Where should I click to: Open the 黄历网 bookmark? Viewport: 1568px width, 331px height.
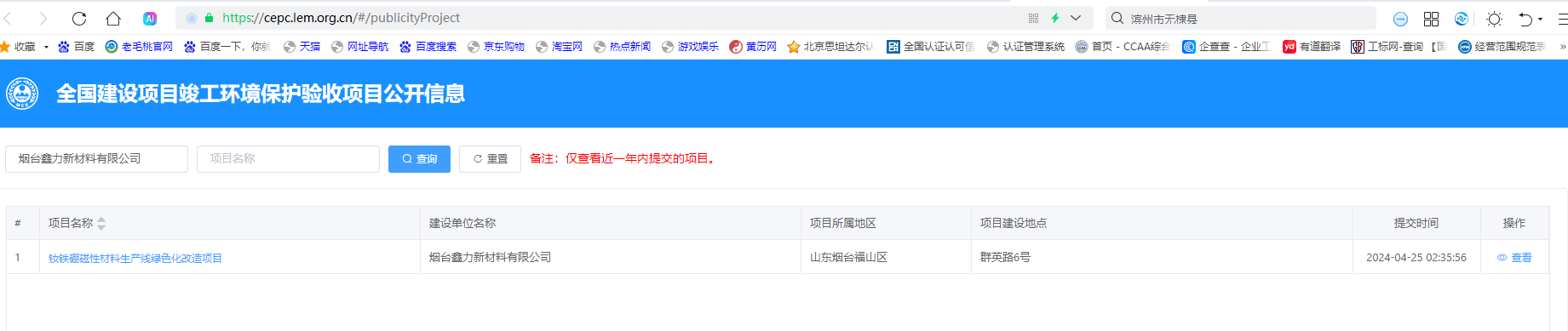coord(753,47)
